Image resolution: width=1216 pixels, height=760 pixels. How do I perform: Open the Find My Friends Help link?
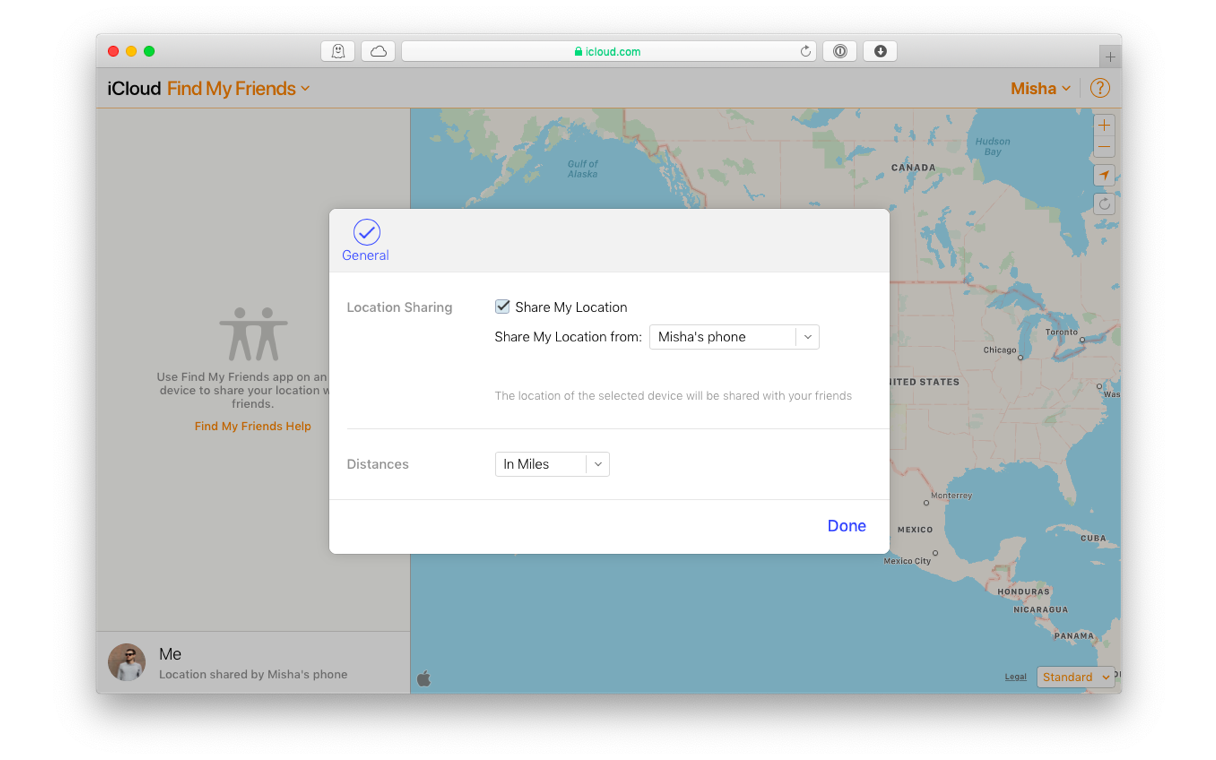point(253,426)
